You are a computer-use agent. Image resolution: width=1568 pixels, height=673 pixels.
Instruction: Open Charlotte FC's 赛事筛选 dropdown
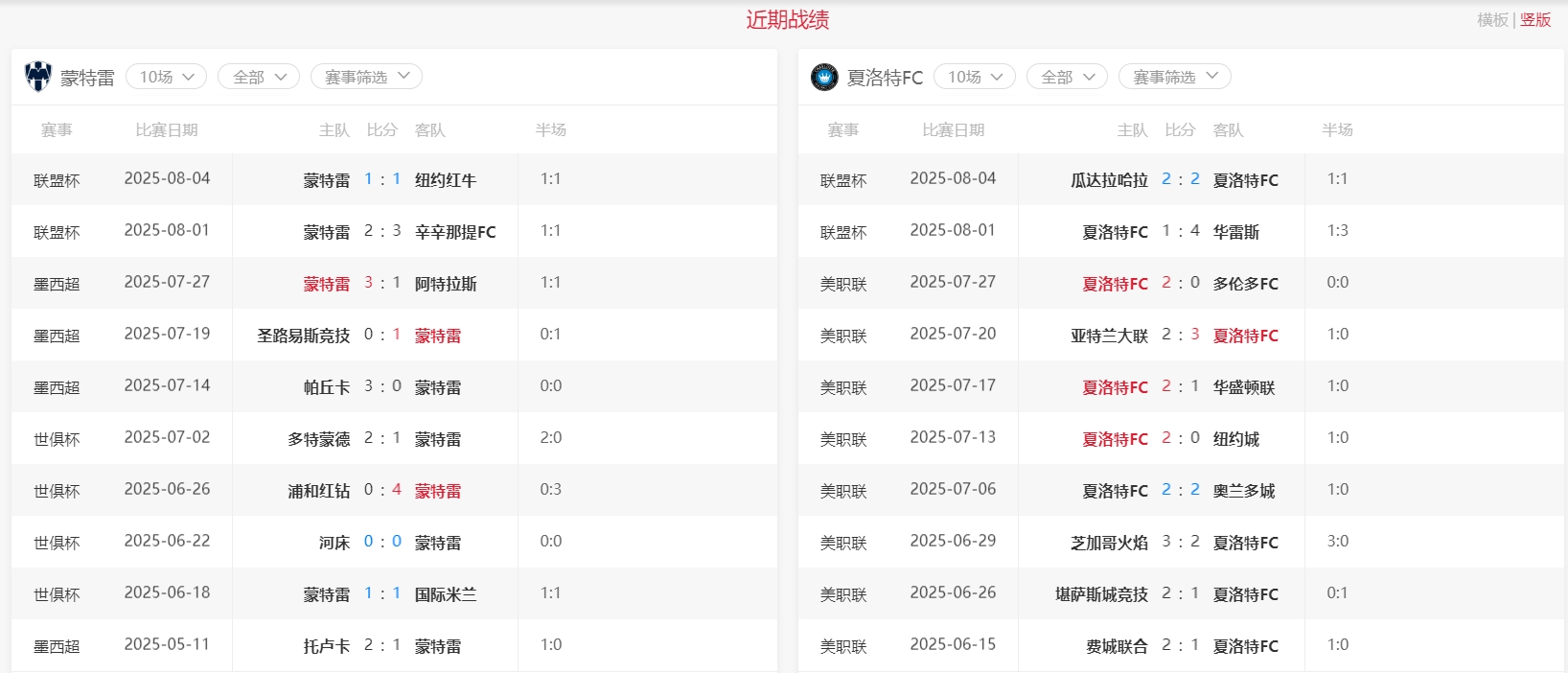(1174, 77)
